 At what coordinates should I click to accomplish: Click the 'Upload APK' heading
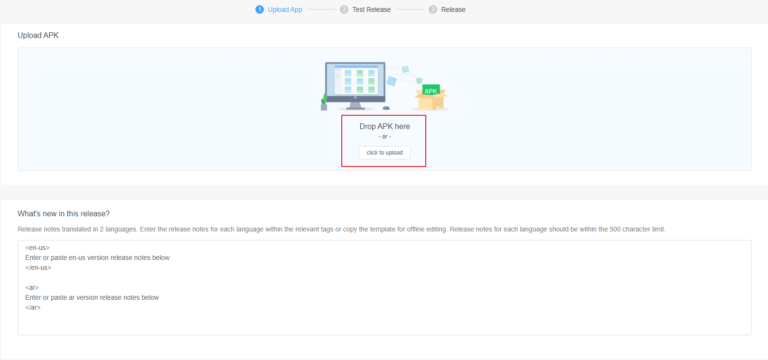(x=38, y=35)
